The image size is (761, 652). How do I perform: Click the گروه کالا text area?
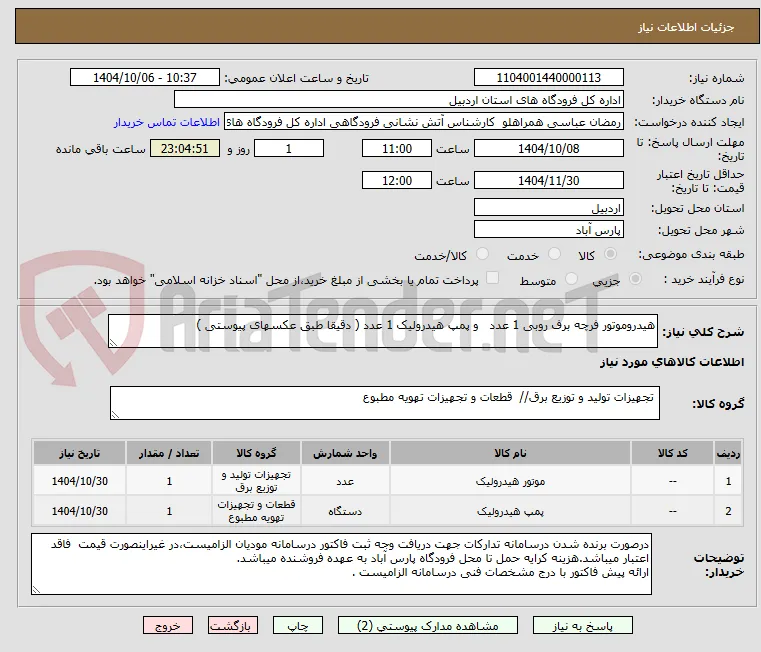(x=384, y=403)
